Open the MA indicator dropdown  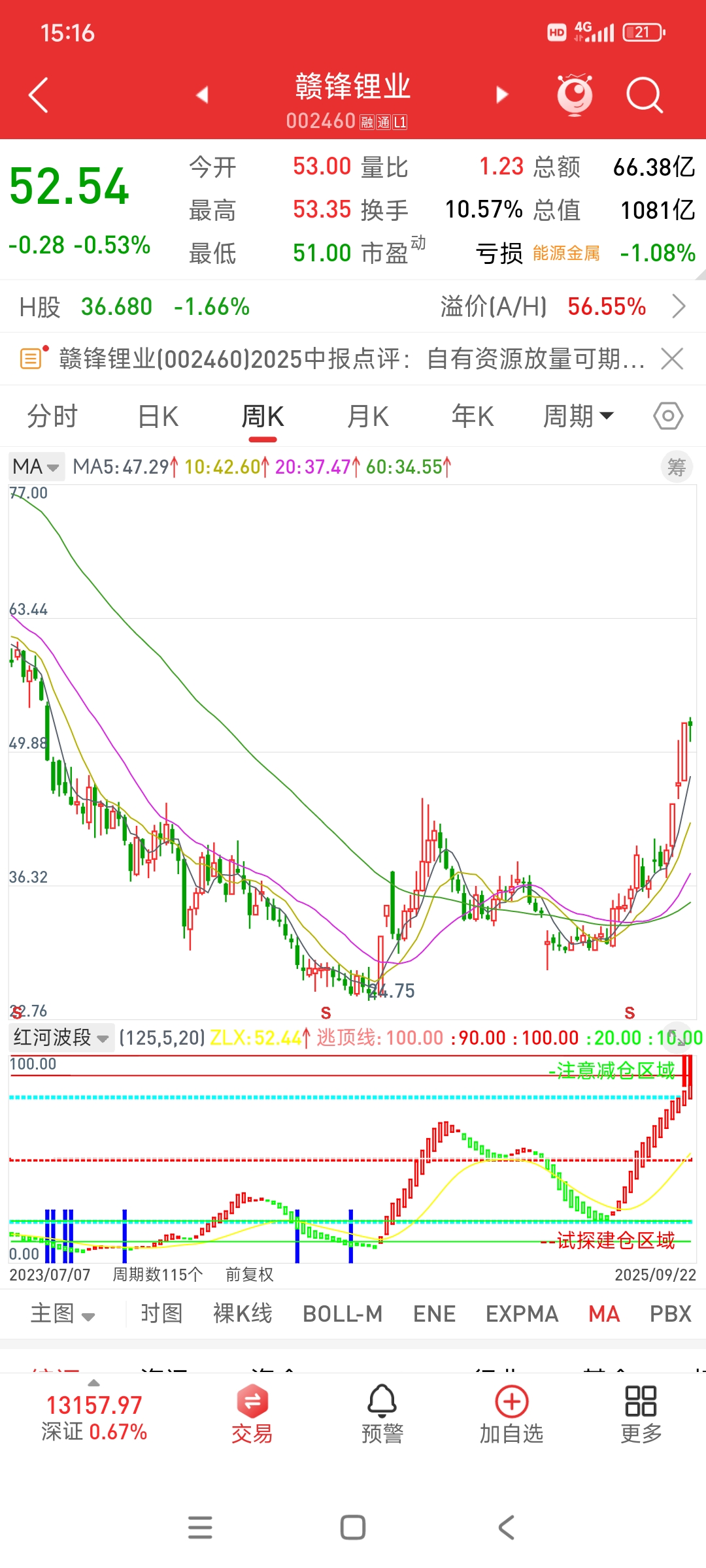37,466
